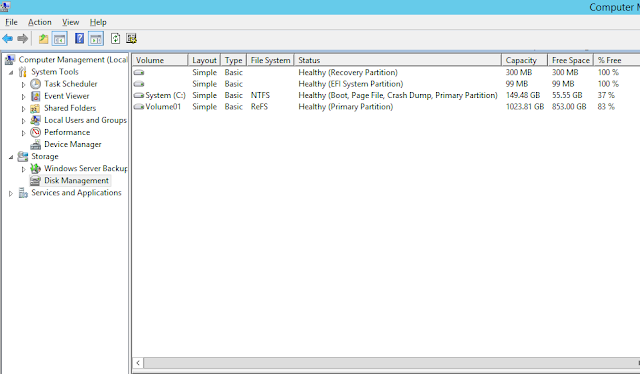Expand the Shared Folders node

[x=24, y=109]
